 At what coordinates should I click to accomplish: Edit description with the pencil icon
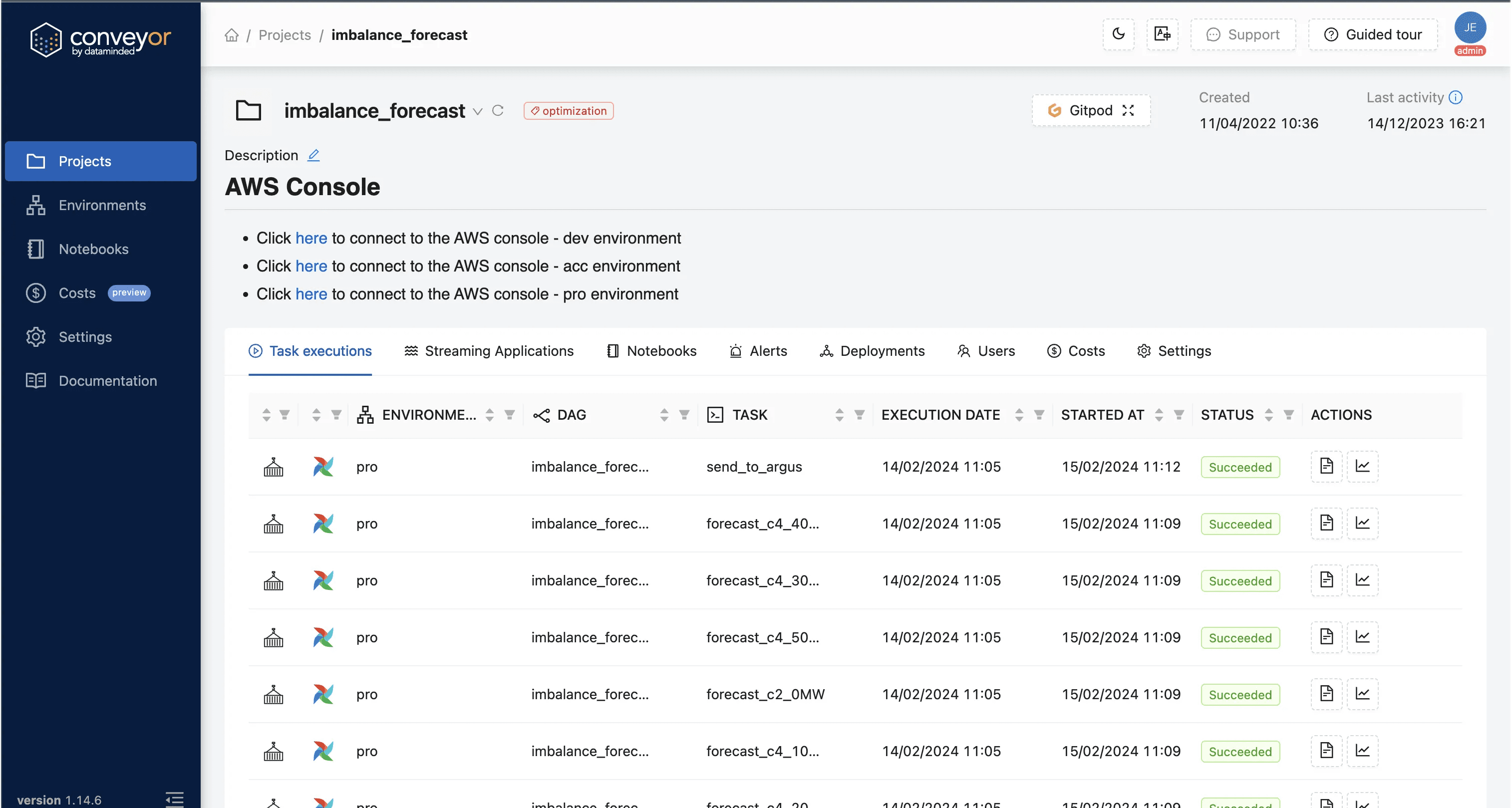pyautogui.click(x=314, y=155)
